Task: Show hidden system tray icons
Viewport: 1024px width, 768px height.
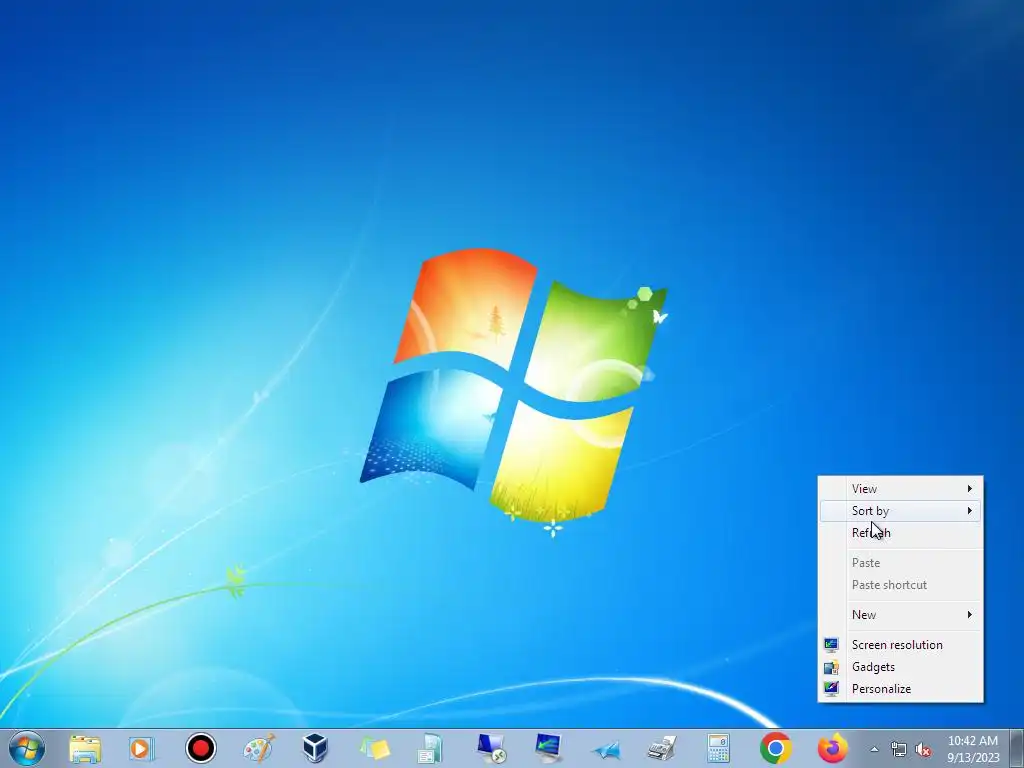Action: (874, 749)
